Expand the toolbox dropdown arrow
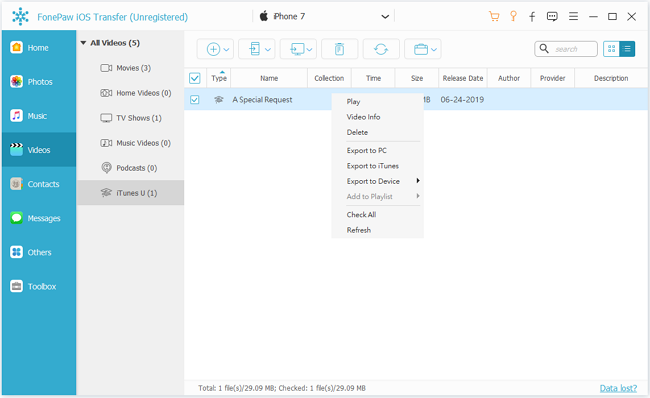The image size is (650, 398). (434, 50)
